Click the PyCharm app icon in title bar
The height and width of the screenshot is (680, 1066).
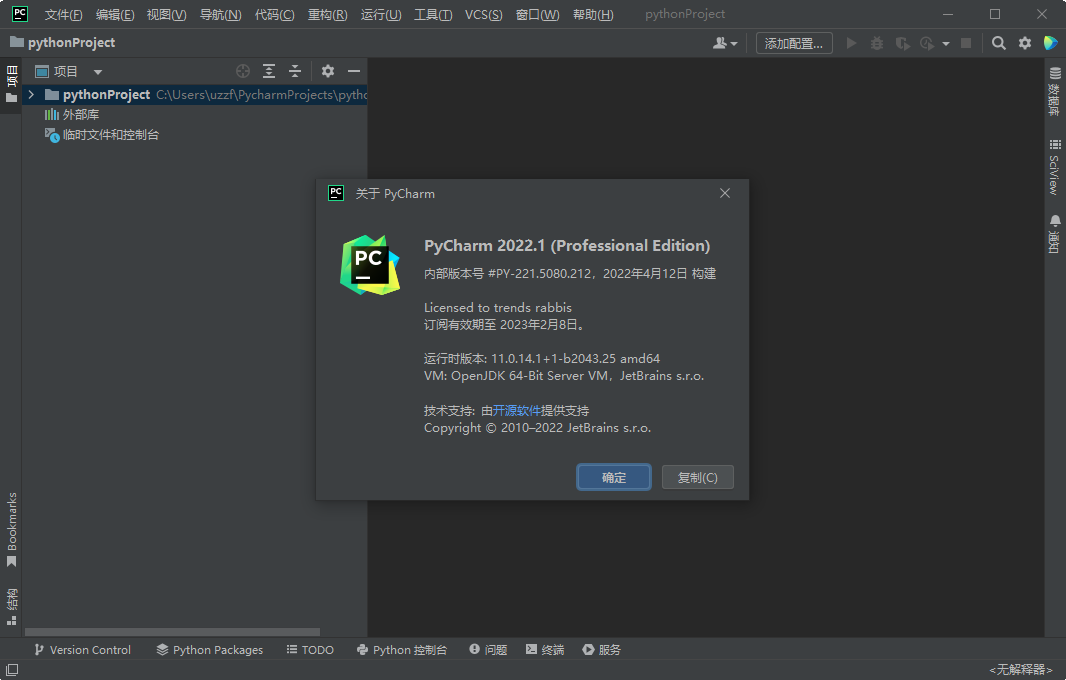pos(20,14)
